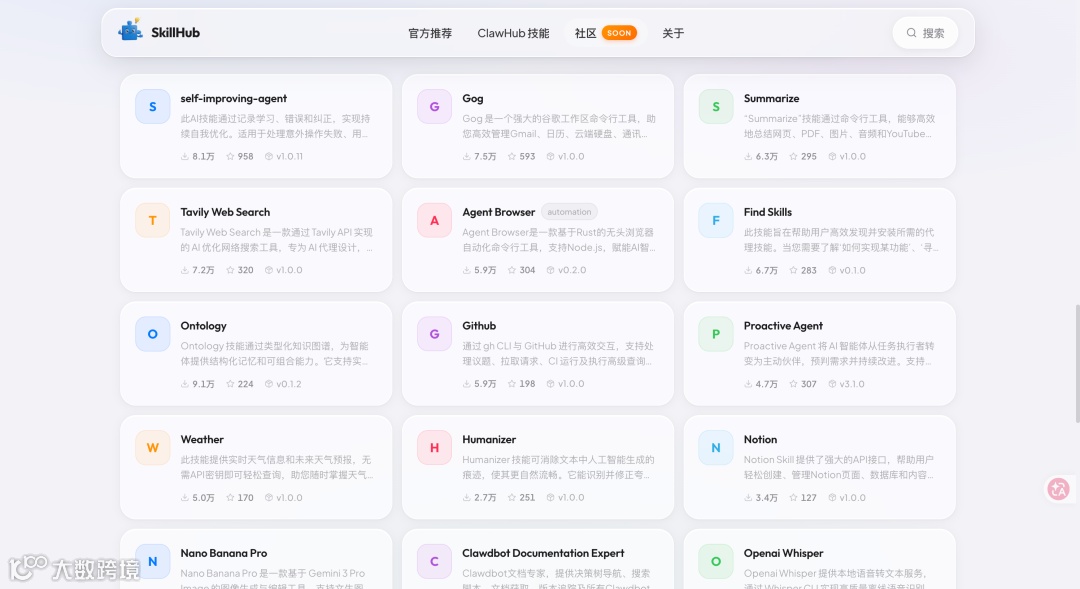Open the Openai Whisper skill title
The width and height of the screenshot is (1080, 589).
coord(784,553)
